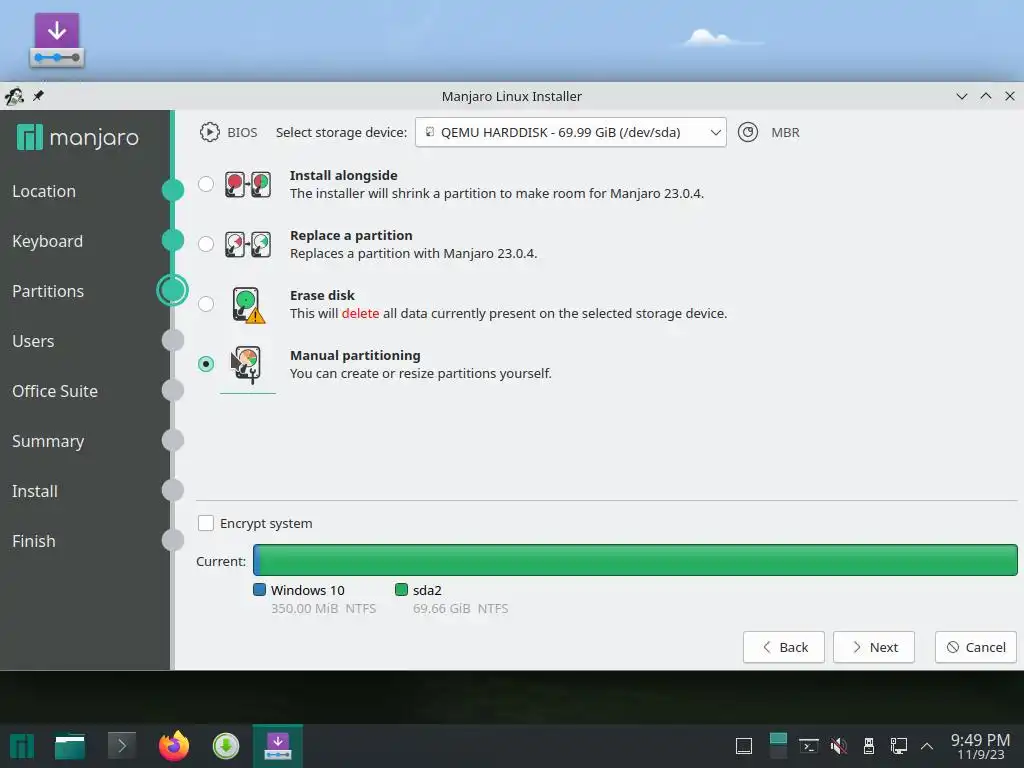Click the sda2 green color swatch
Viewport: 1024px width, 768px height.
[x=402, y=590]
